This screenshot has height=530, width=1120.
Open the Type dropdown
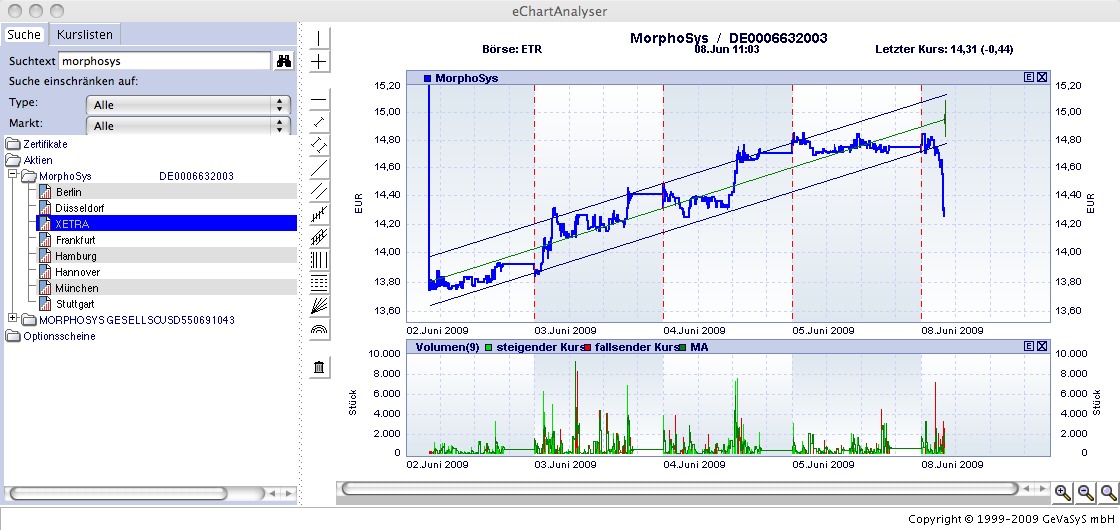pyautogui.click(x=188, y=105)
